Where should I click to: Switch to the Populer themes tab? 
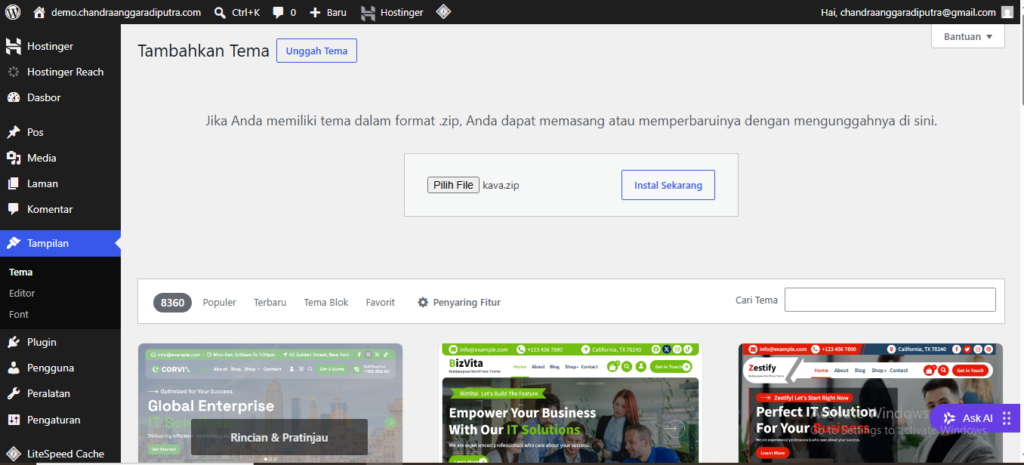[219, 302]
